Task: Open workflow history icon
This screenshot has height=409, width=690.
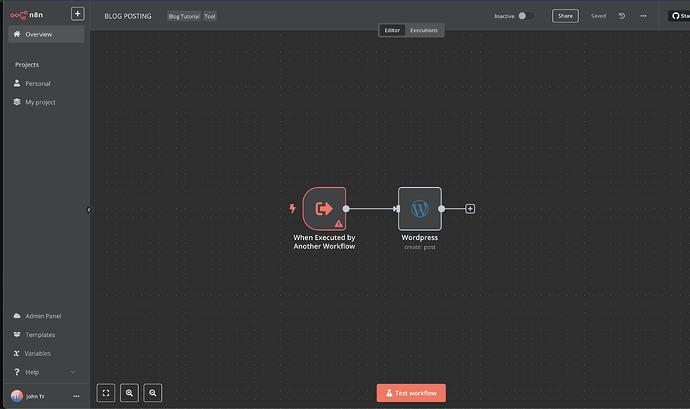Action: point(622,16)
